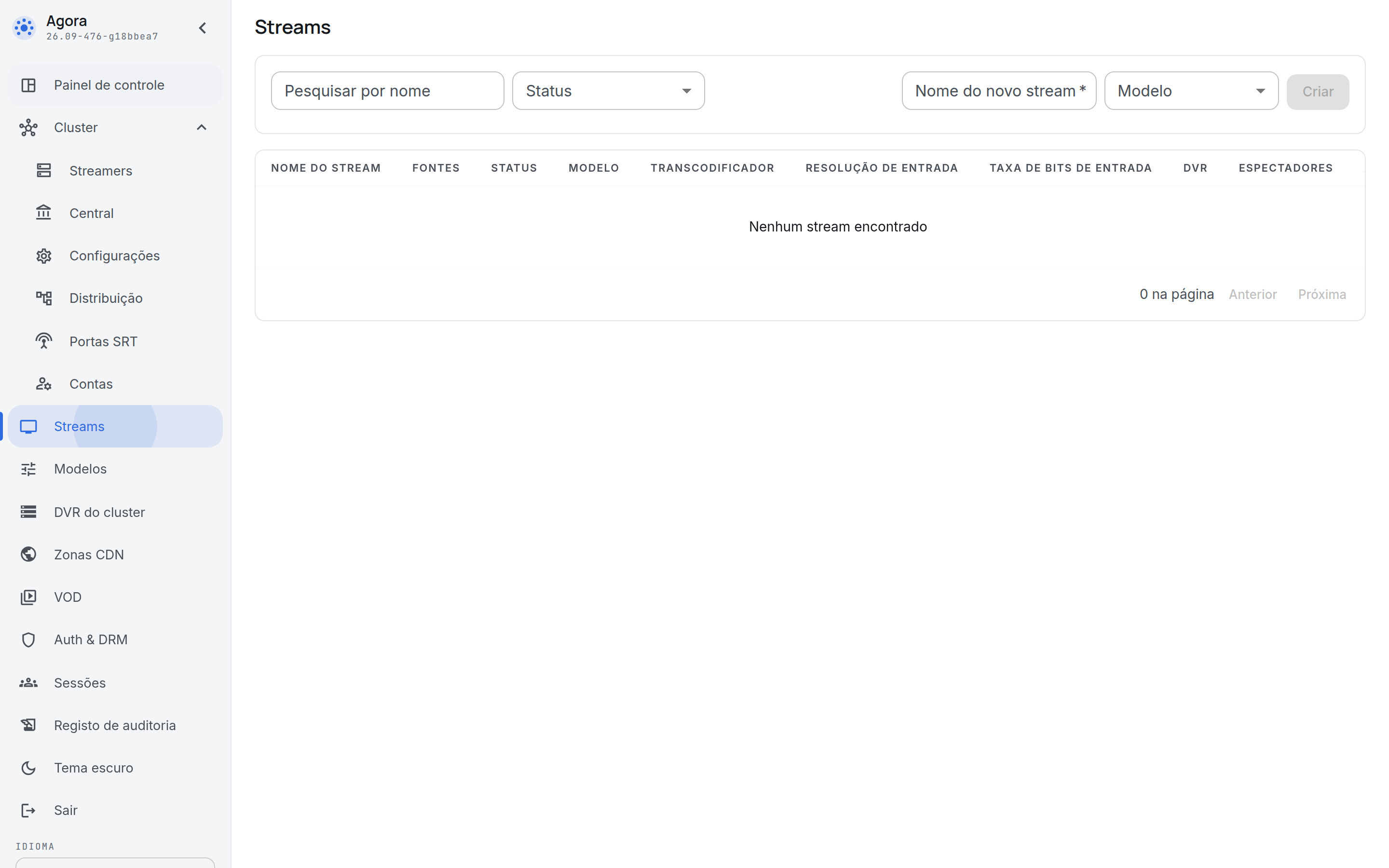Click the Painel de controle dashboard icon
This screenshot has height=868, width=1389.
point(29,85)
